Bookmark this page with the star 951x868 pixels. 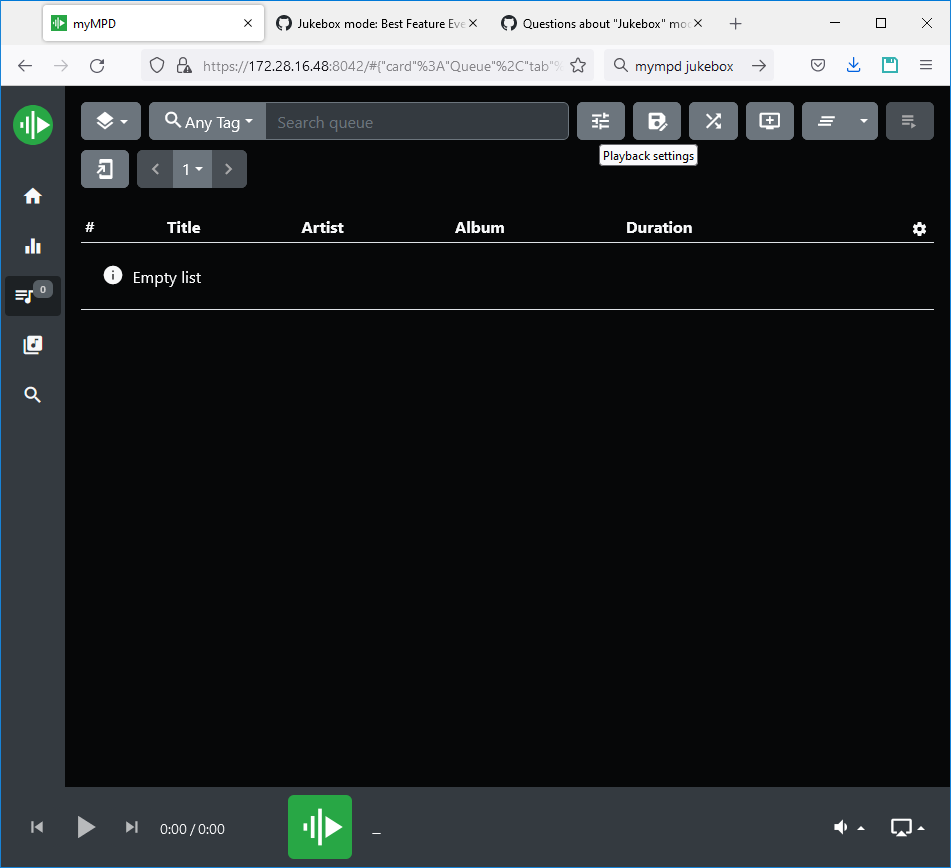coord(578,65)
